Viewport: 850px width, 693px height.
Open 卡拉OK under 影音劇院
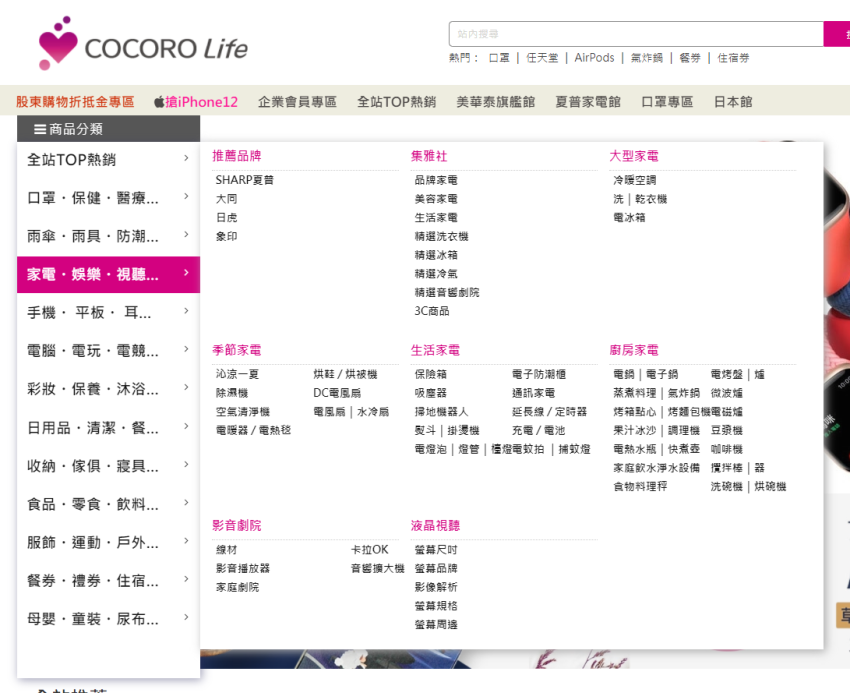point(369,550)
